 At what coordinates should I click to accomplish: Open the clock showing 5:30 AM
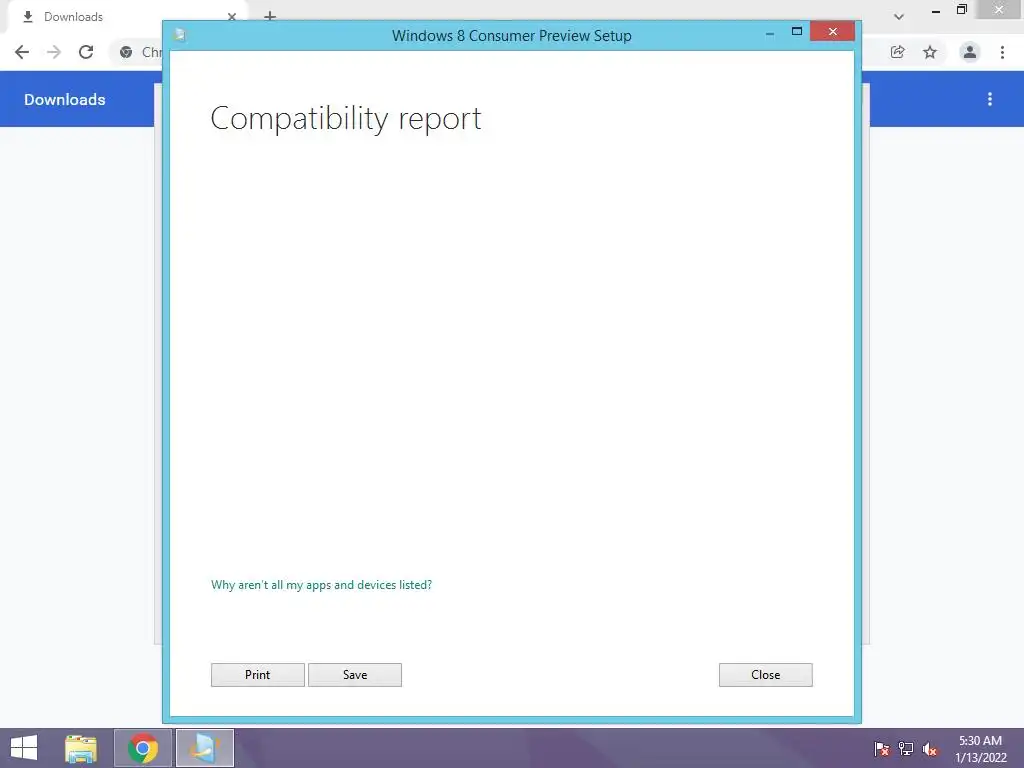tap(980, 749)
